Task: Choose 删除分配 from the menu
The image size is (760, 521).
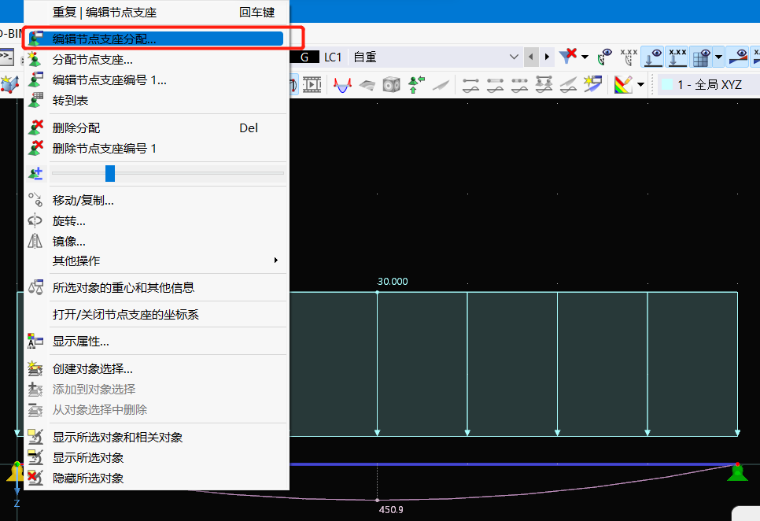Action: (x=157, y=127)
